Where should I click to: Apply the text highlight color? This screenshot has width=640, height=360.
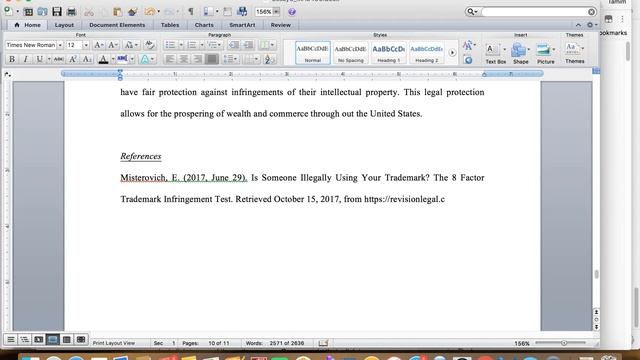(x=122, y=59)
